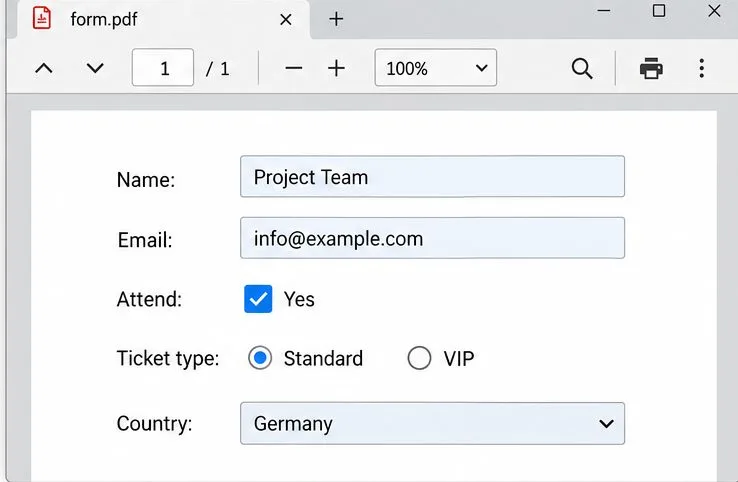Select the Standard ticket radio button
Screen dimensions: 738x482
tap(260, 358)
